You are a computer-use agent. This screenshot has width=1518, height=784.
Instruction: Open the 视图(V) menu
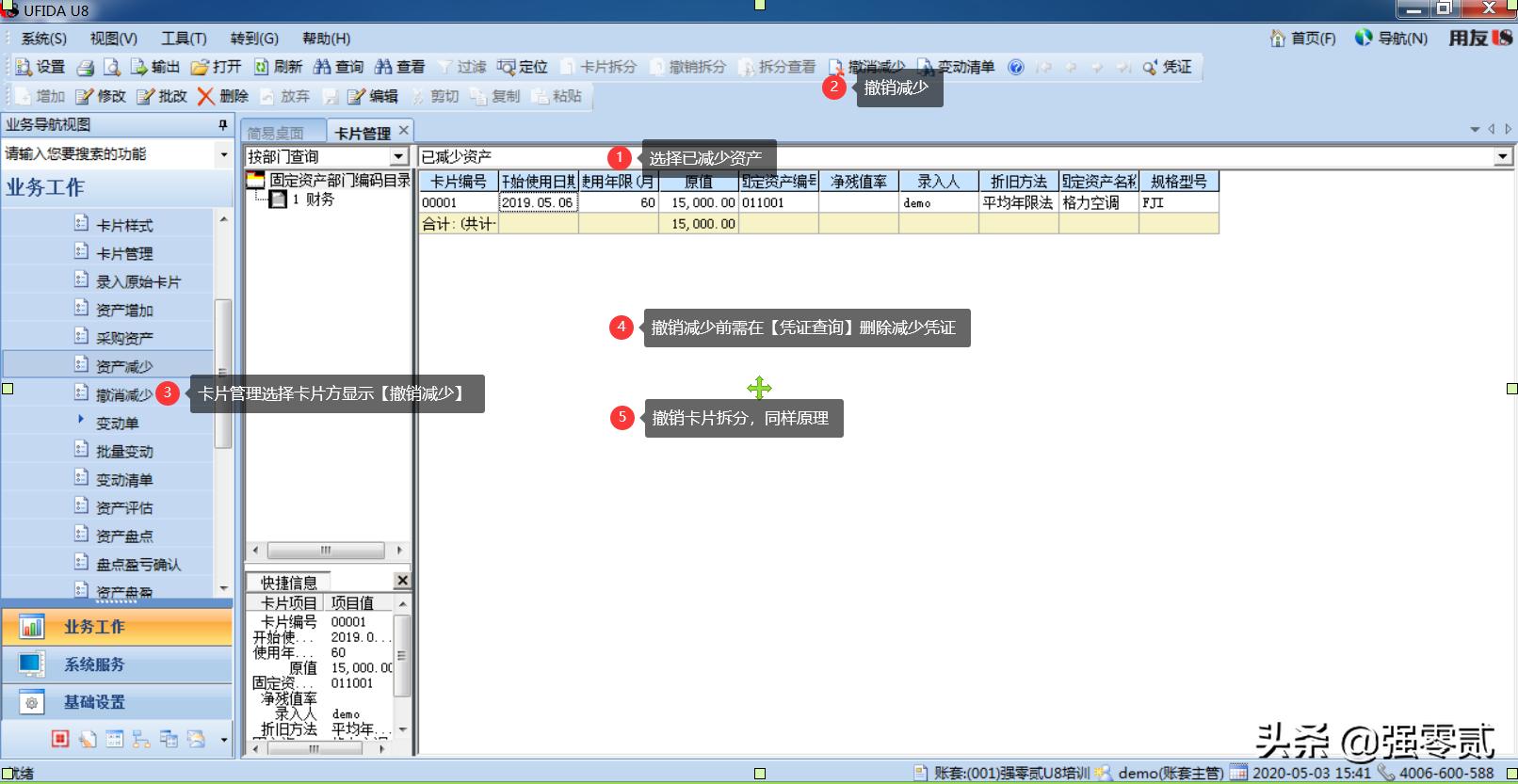point(114,39)
